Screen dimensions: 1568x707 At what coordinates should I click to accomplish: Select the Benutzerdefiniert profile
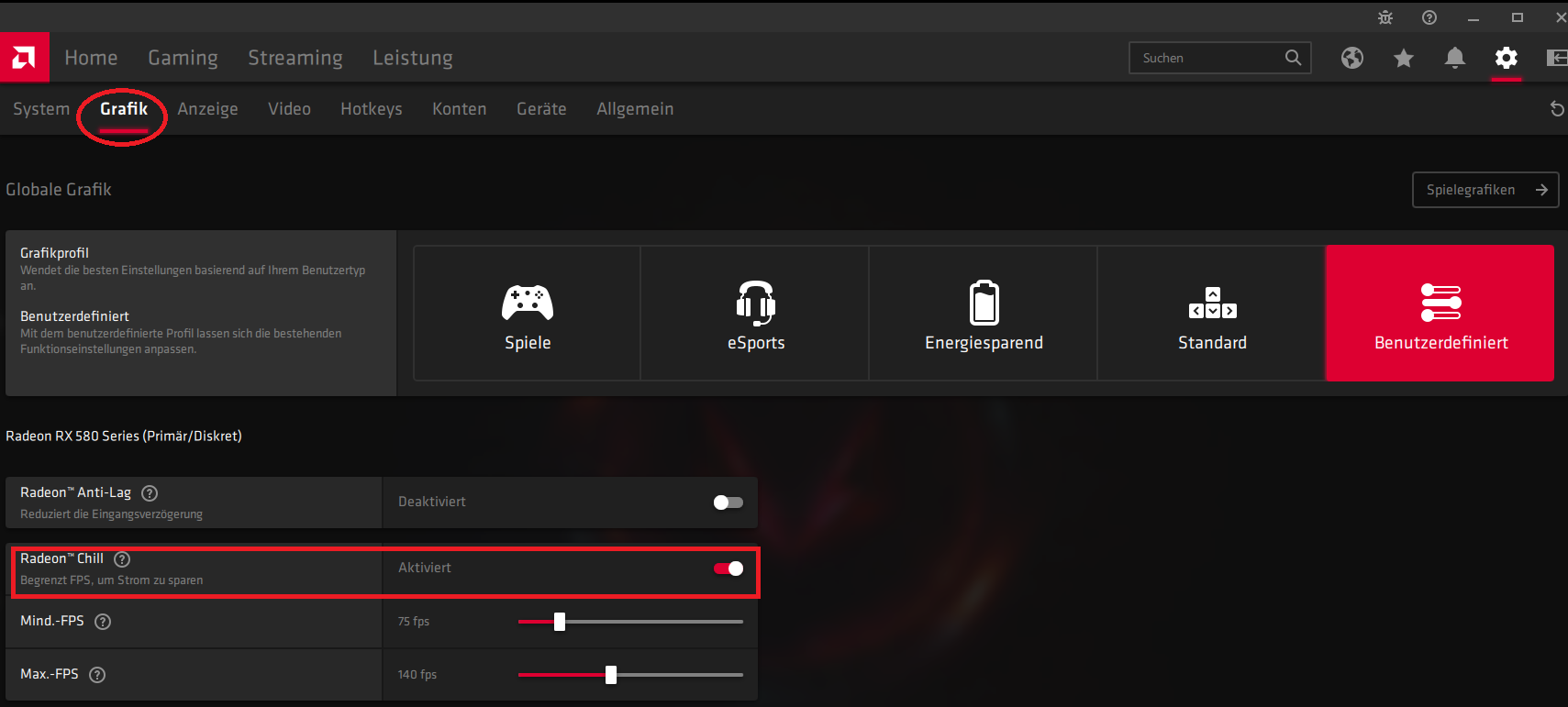pos(1440,313)
